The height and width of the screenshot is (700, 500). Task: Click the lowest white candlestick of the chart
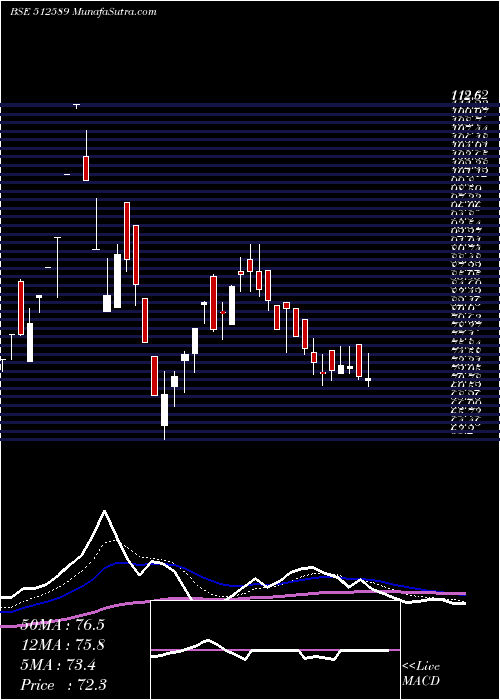click(x=164, y=405)
